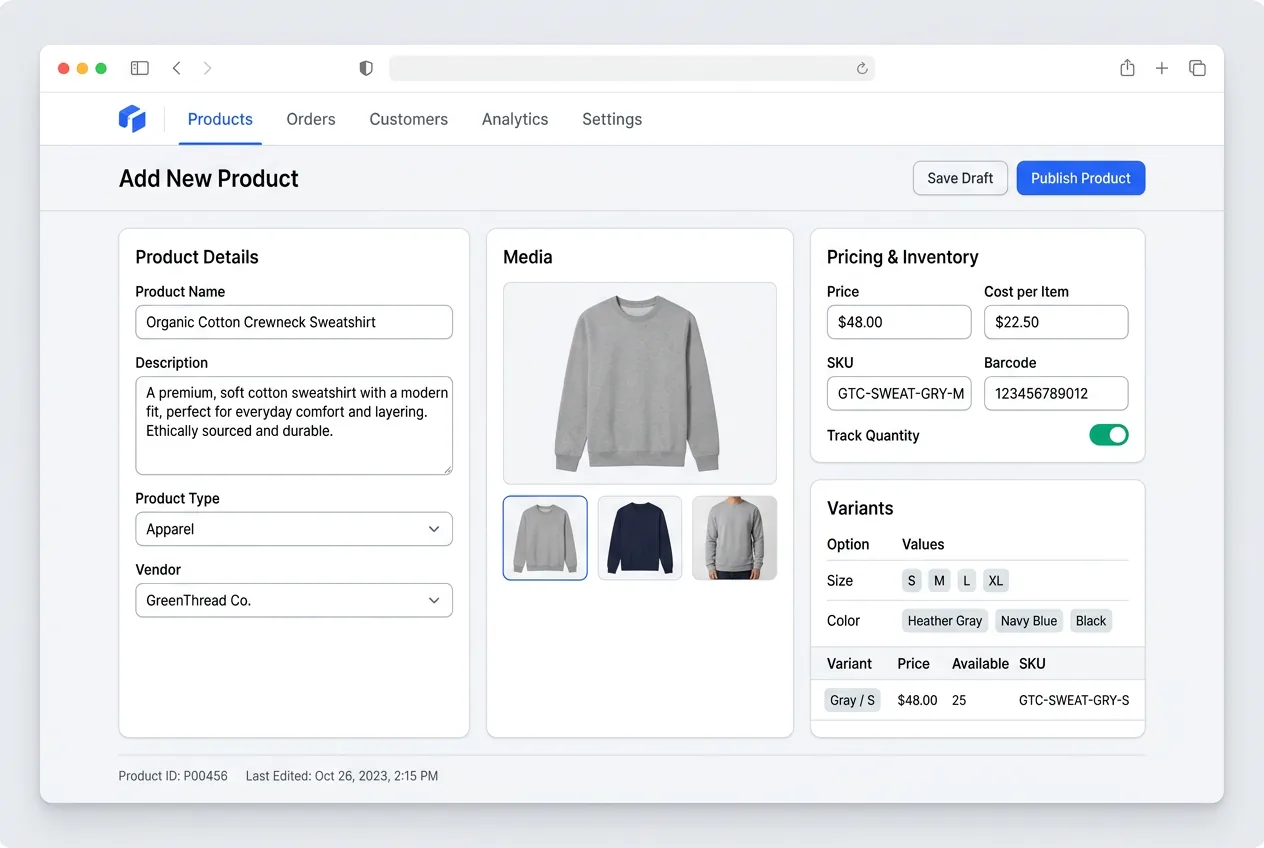
Task: Toggle the Track Quantity switch off
Action: click(x=1109, y=435)
